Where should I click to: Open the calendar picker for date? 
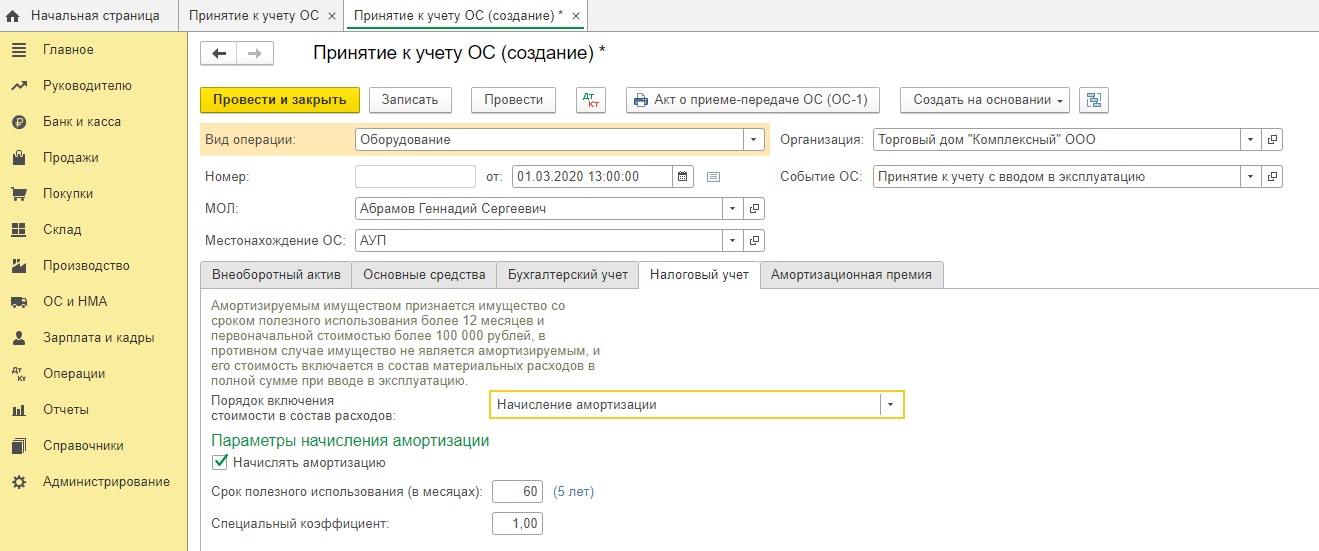coord(683,177)
